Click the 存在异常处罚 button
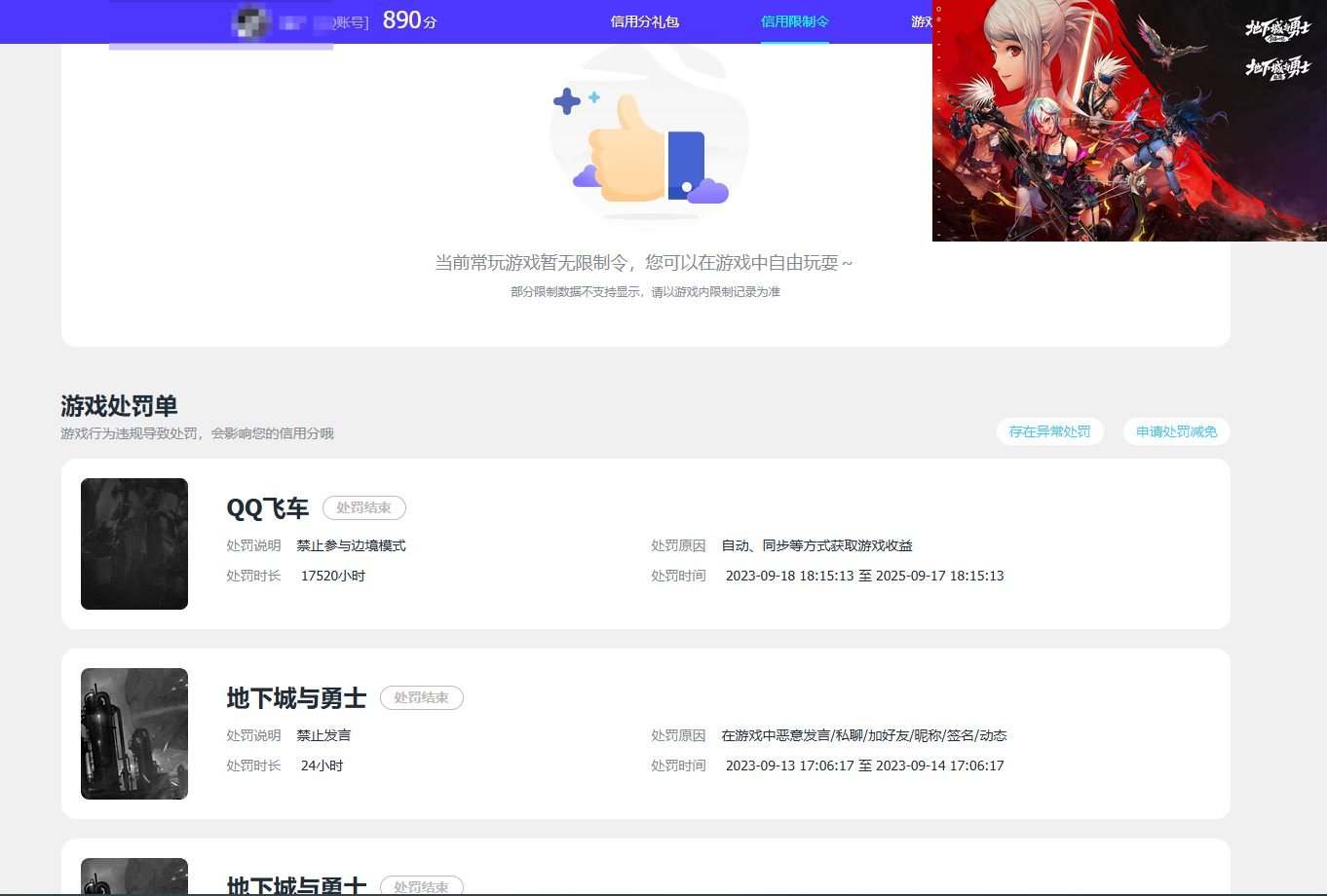The image size is (1327, 896). (x=1049, y=431)
